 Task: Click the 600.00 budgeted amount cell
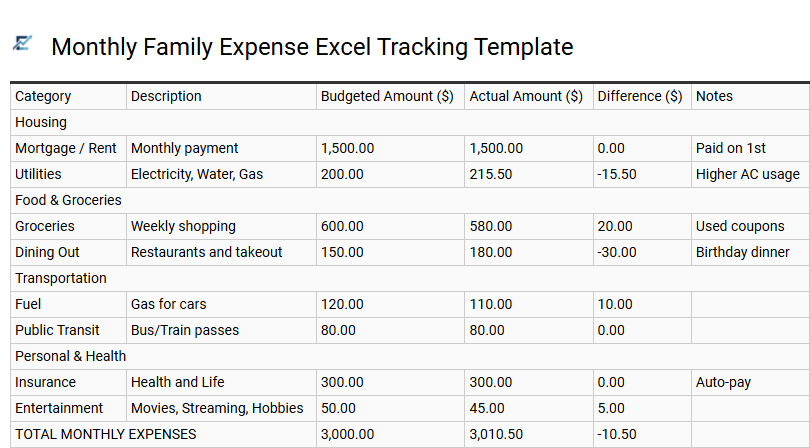[391, 226]
